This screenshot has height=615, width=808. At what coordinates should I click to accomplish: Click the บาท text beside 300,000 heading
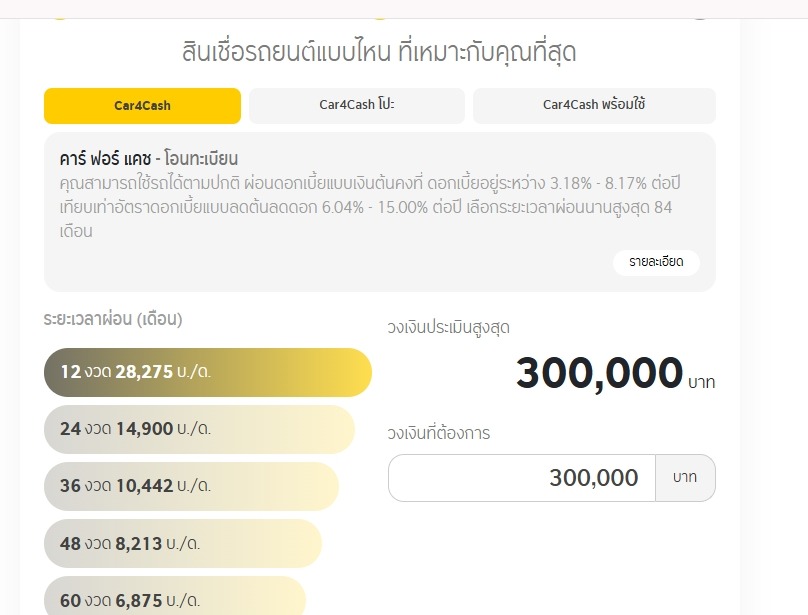click(x=701, y=382)
